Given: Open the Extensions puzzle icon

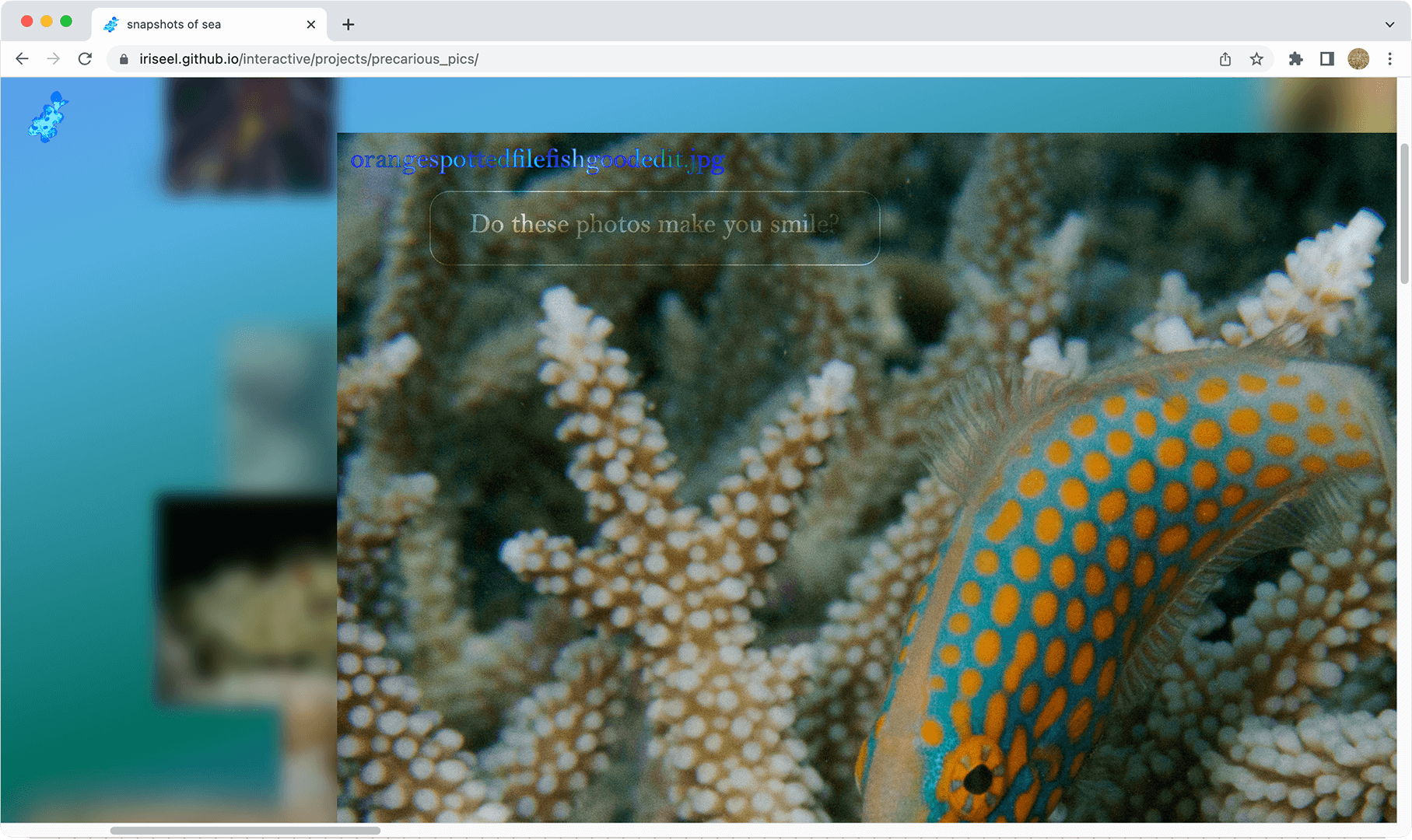Looking at the screenshot, I should [1295, 59].
